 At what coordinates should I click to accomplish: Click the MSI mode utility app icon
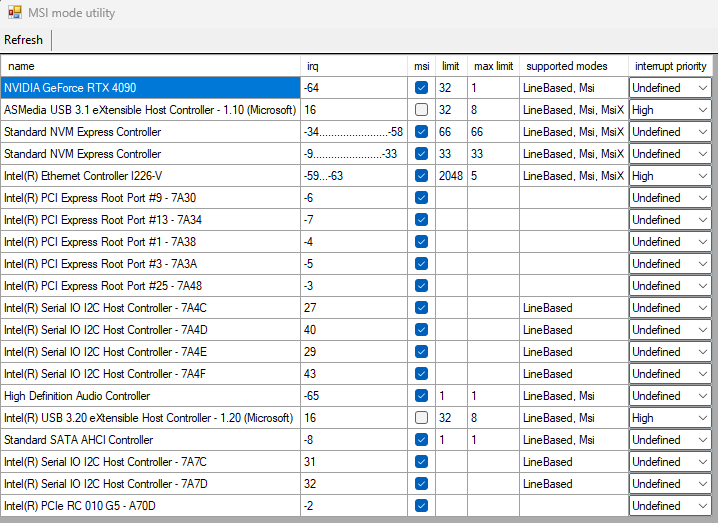pos(15,12)
